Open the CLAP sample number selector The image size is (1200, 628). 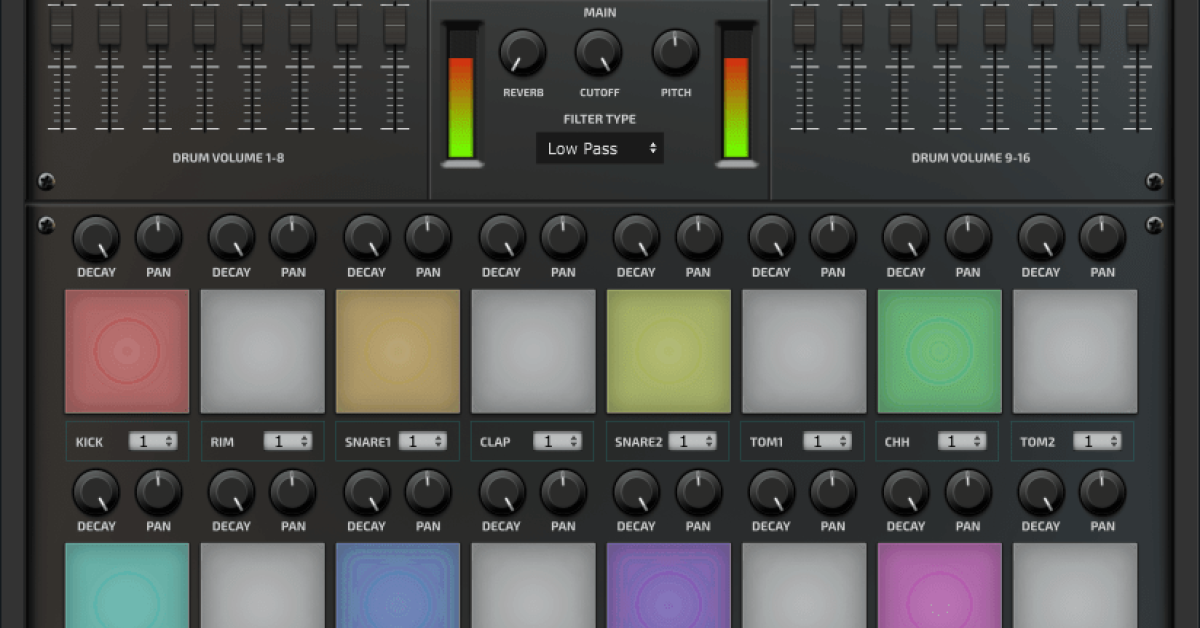[x=557, y=441]
